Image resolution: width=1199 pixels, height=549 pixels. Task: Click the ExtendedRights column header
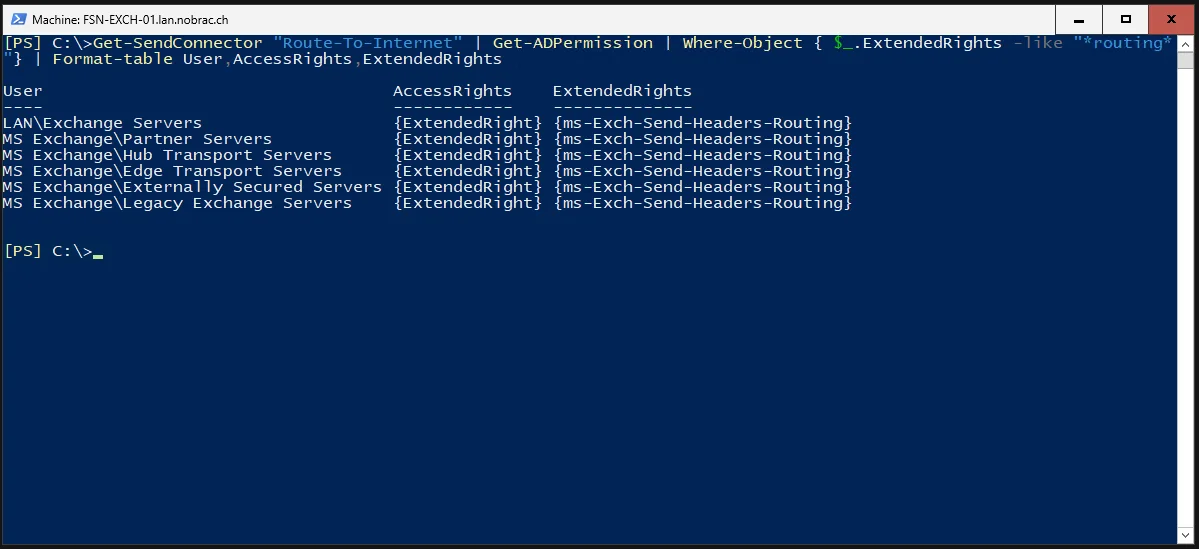pos(622,91)
